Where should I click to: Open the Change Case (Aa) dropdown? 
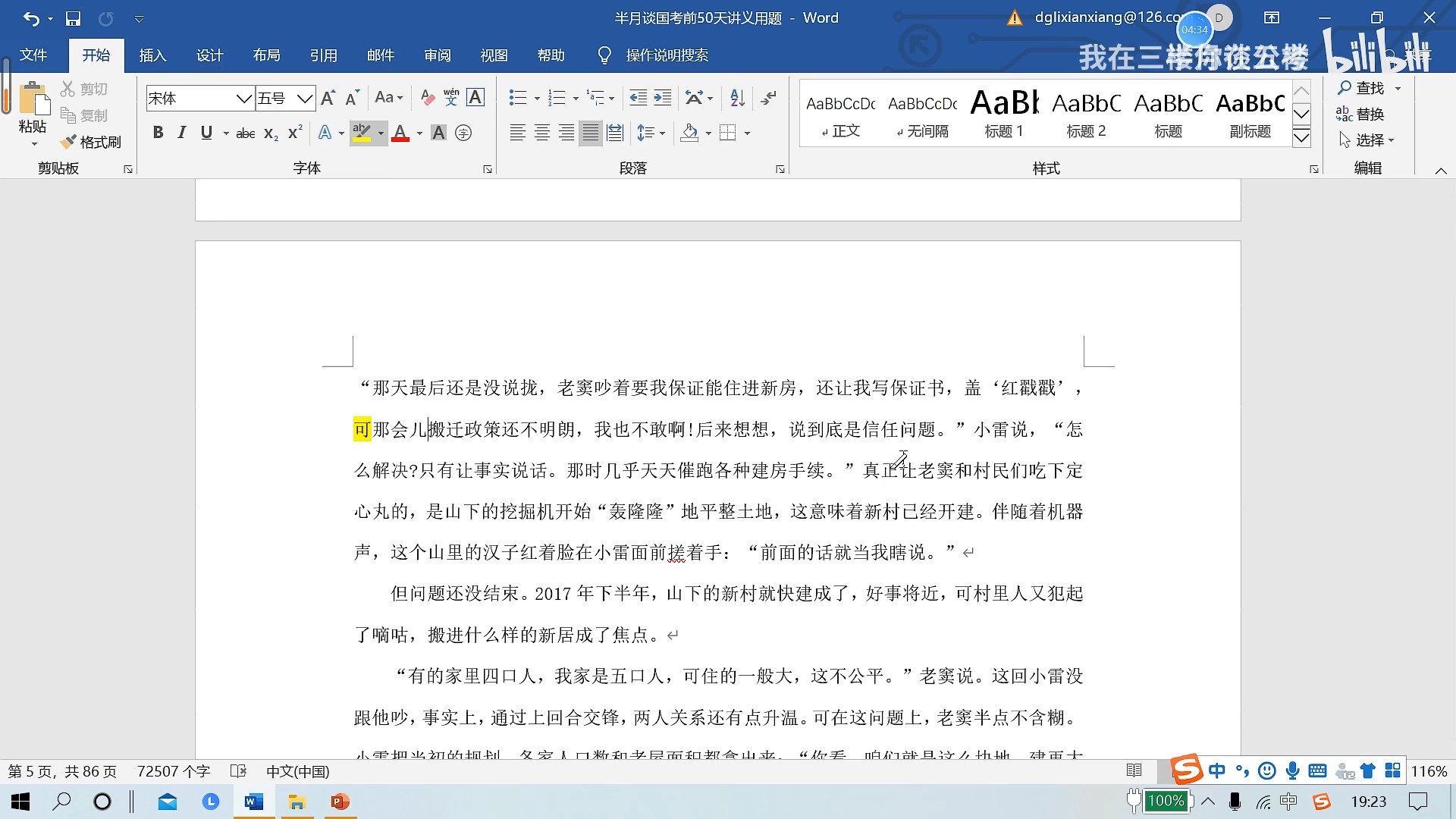389,98
